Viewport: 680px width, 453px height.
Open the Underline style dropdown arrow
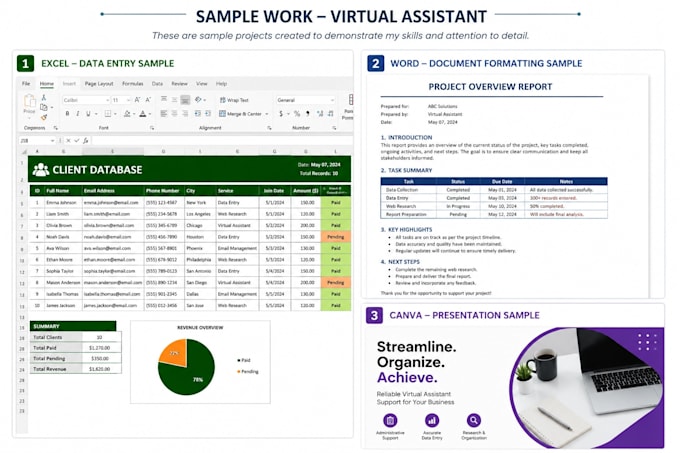pyautogui.click(x=96, y=114)
